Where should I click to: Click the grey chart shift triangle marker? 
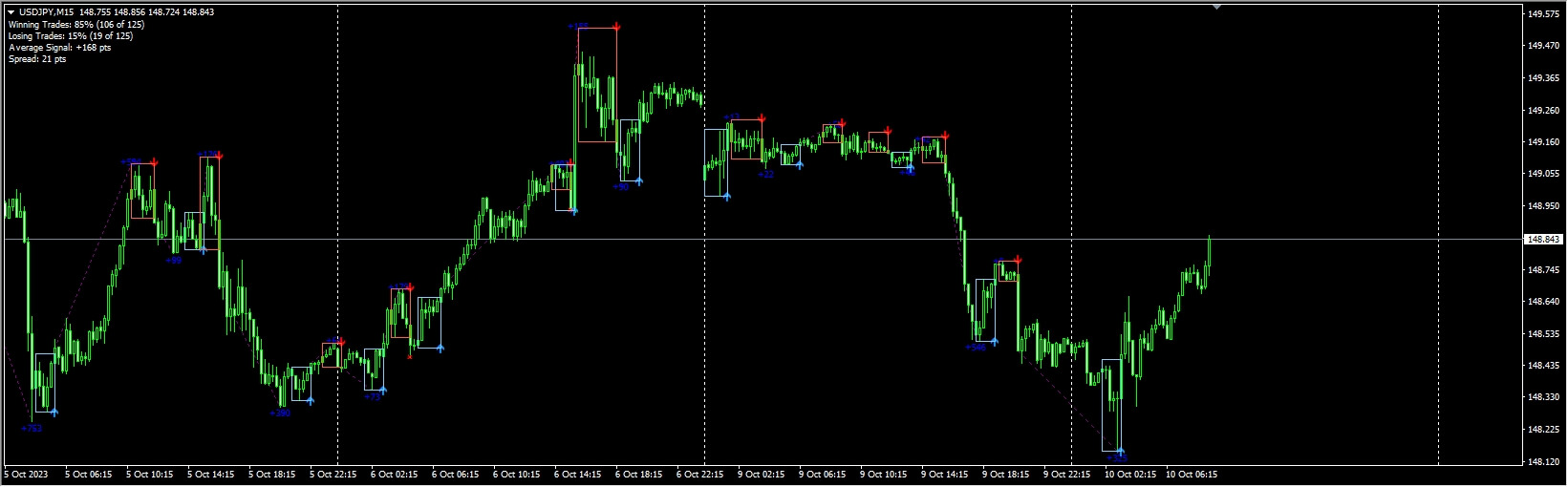[x=1216, y=7]
